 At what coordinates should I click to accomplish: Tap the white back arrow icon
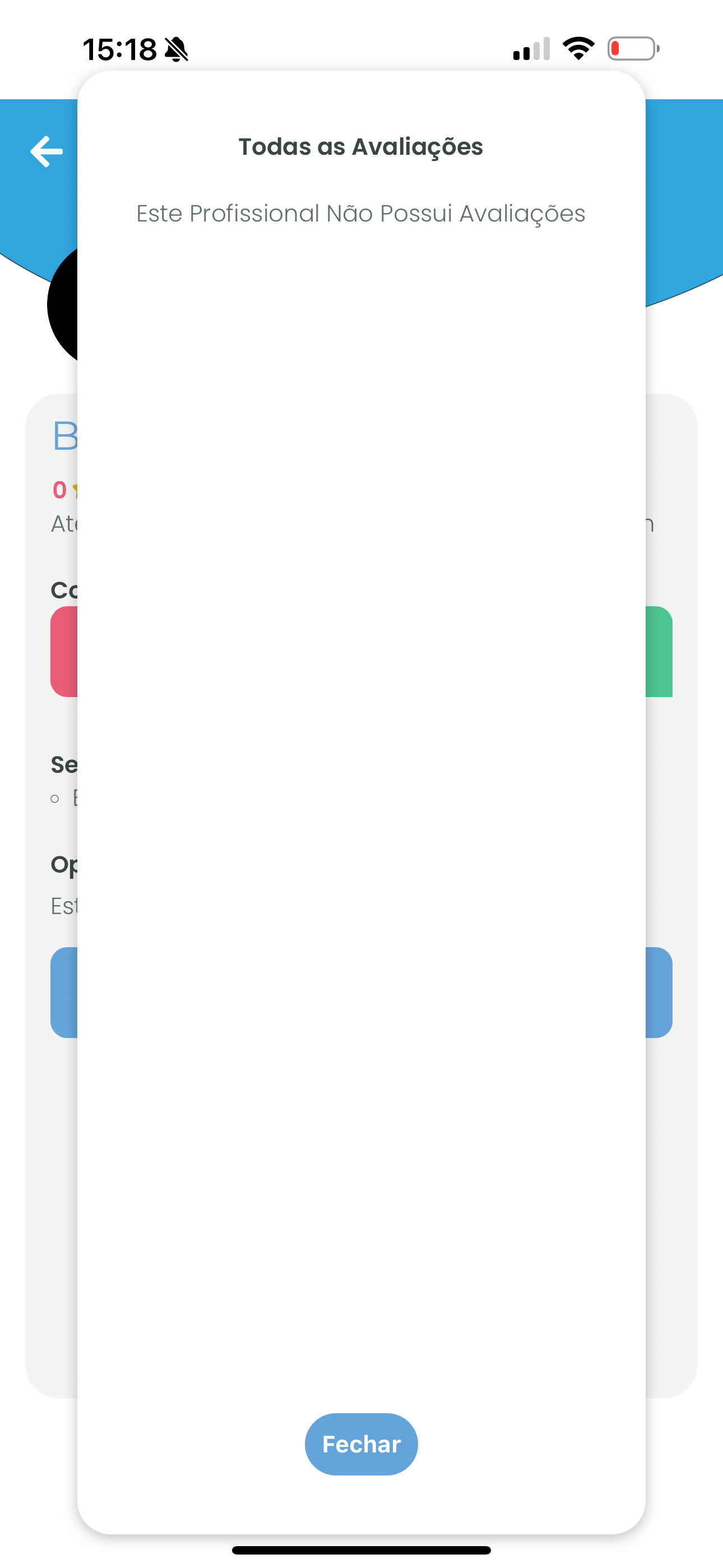[47, 151]
